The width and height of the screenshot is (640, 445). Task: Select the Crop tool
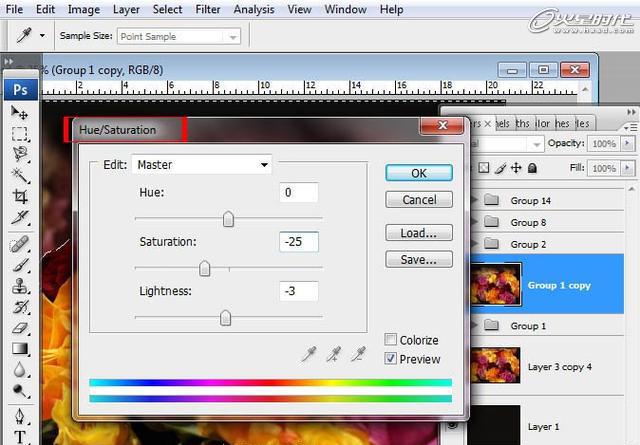tap(19, 196)
